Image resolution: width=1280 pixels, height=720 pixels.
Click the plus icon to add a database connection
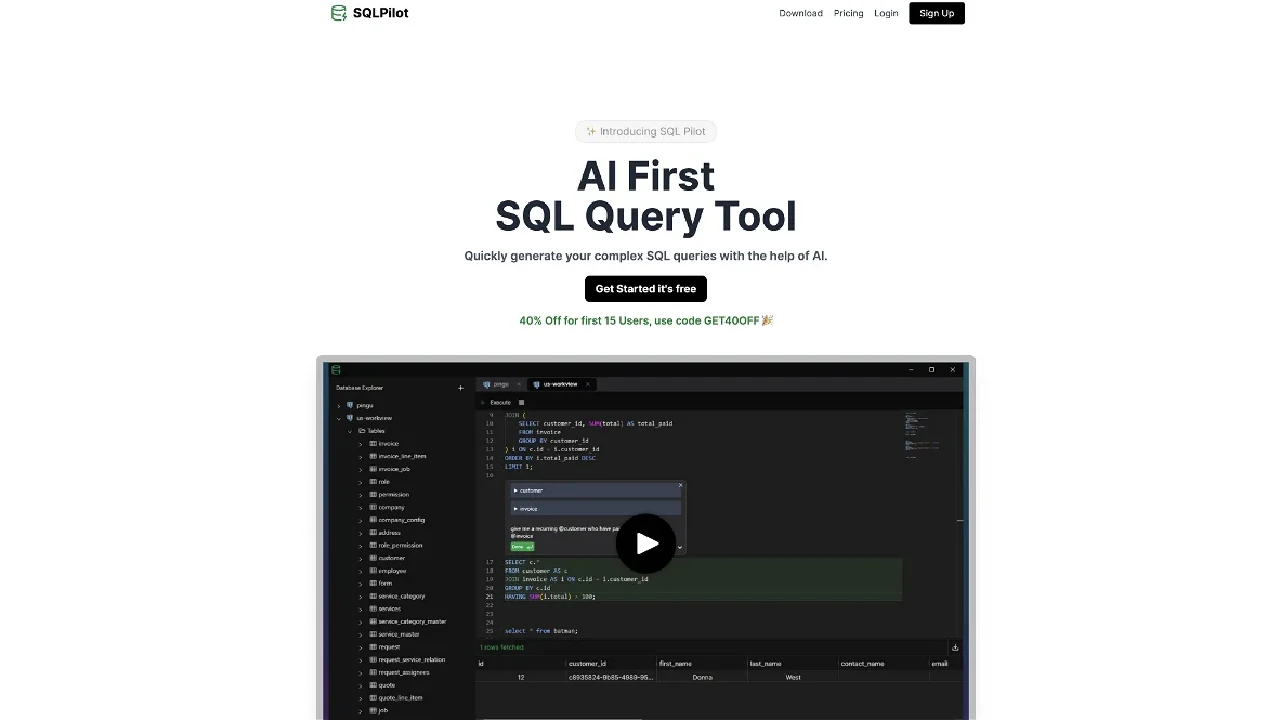point(461,388)
